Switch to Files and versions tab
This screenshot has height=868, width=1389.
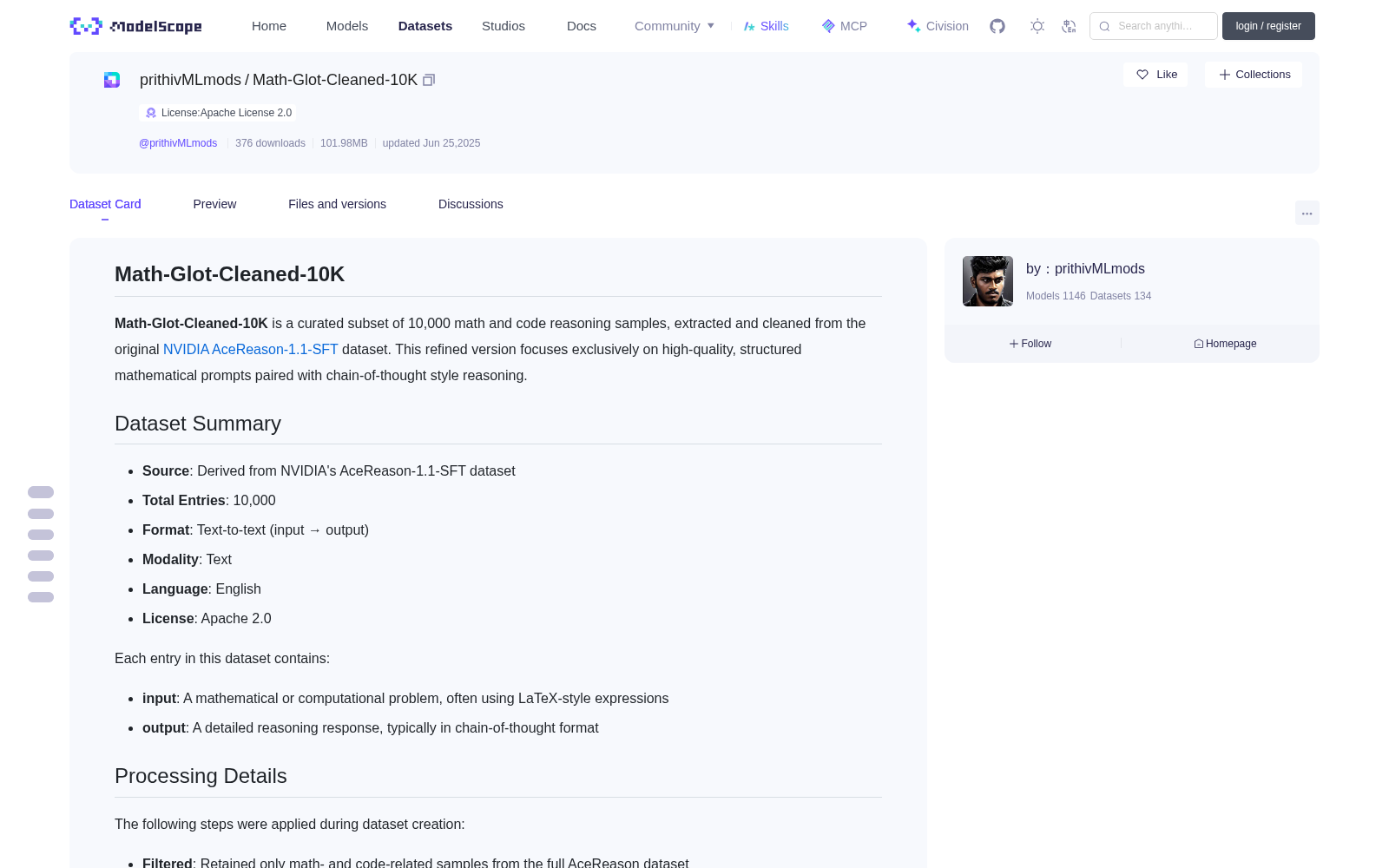point(337,204)
